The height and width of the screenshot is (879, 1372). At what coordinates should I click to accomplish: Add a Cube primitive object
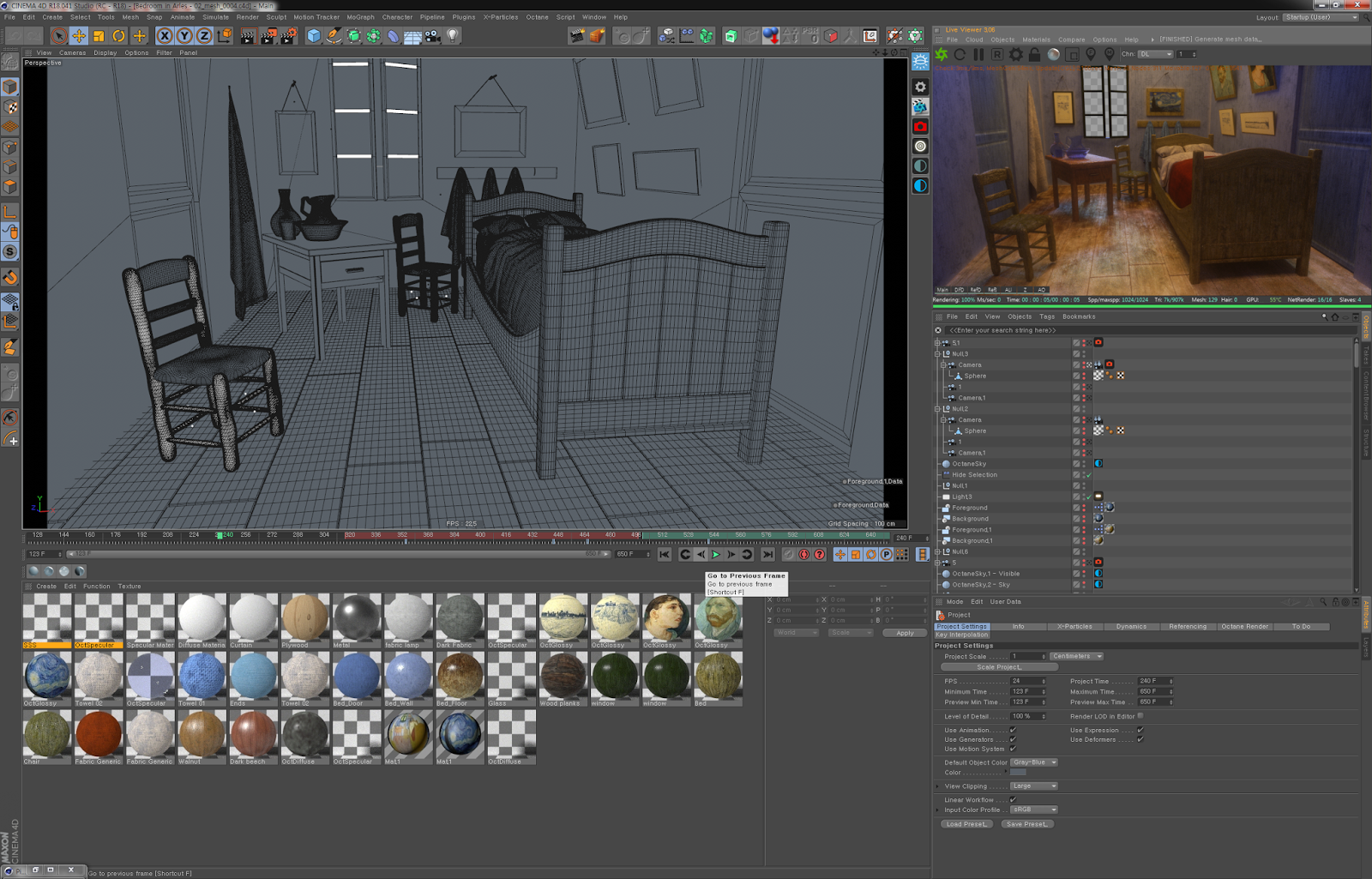click(x=314, y=36)
